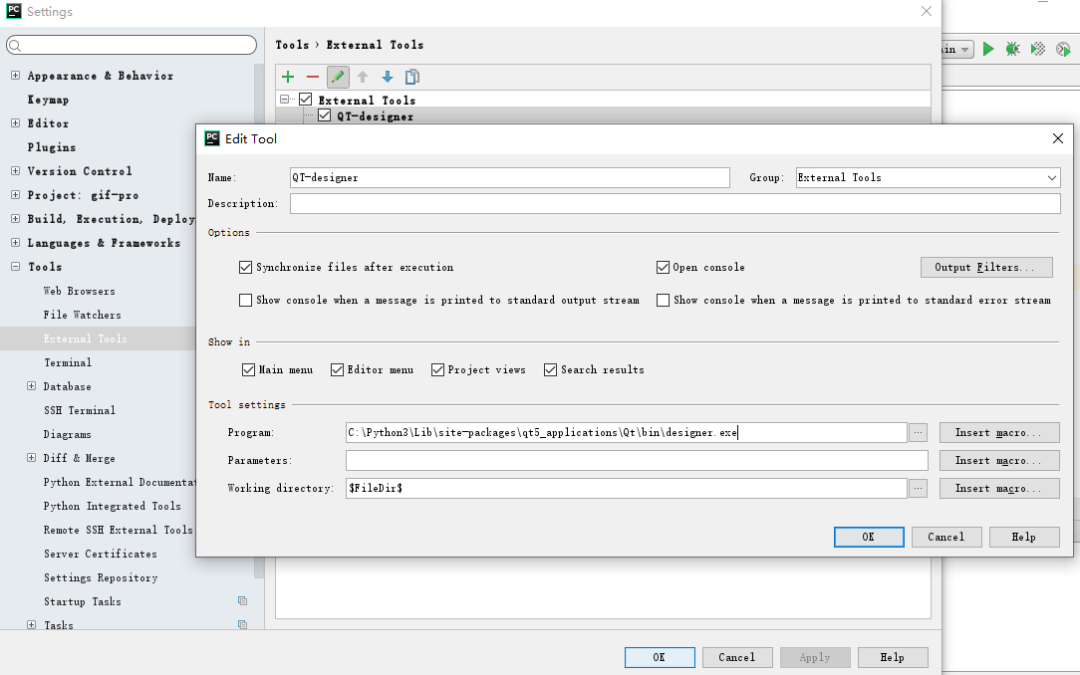Browse for Working directory with ellipsis button
The image size is (1080, 675).
917,488
